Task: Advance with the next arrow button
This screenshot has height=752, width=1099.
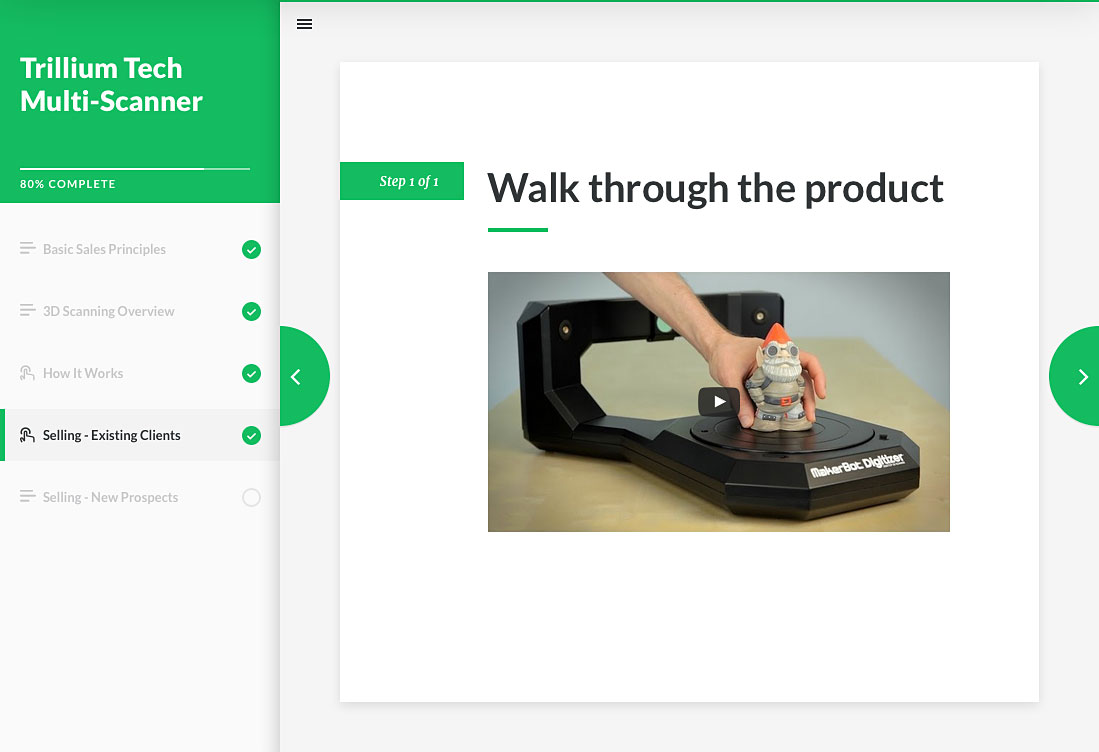Action: (x=1074, y=376)
